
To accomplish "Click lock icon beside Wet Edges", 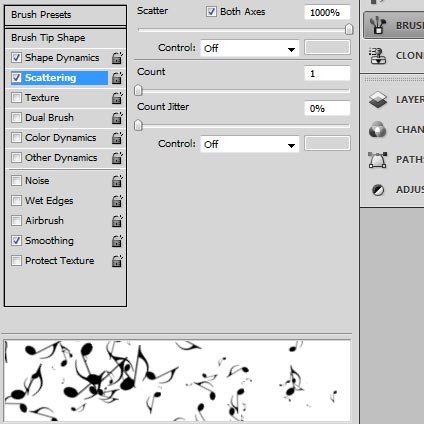I will click(x=117, y=201).
